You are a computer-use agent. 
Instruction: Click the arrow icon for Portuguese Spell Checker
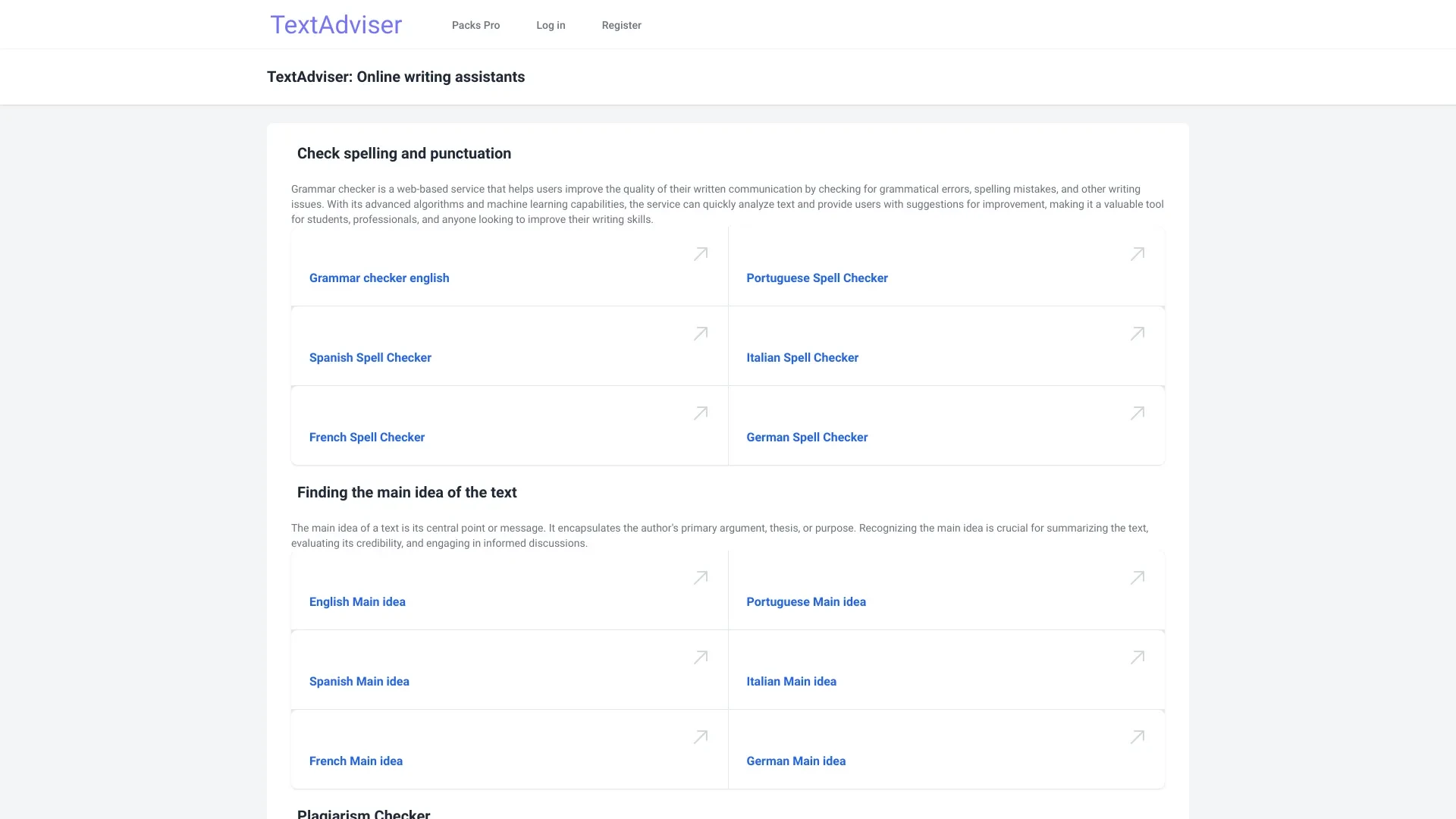[x=1137, y=254]
